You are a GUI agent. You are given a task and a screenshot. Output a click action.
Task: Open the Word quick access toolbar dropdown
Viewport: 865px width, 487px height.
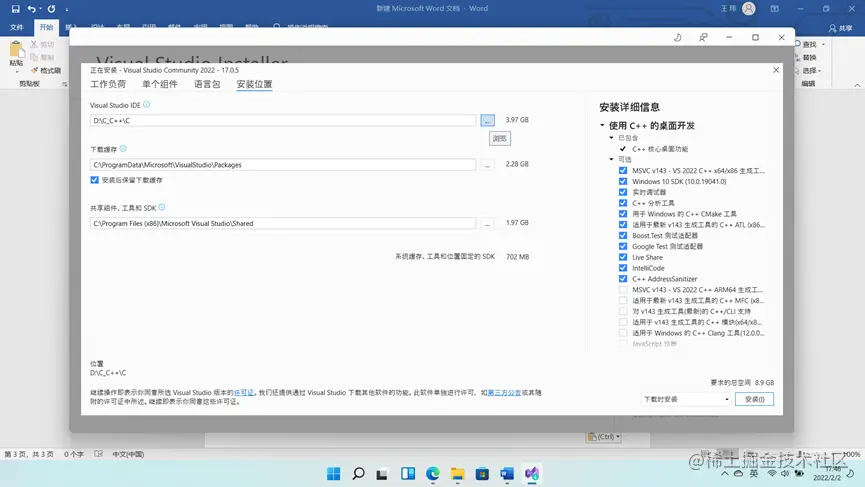click(x=67, y=9)
